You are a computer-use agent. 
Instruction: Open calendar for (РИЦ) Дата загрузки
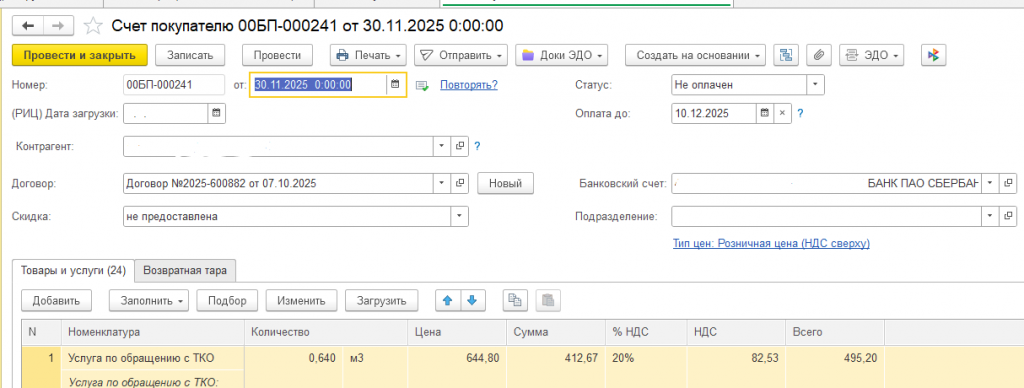216,113
